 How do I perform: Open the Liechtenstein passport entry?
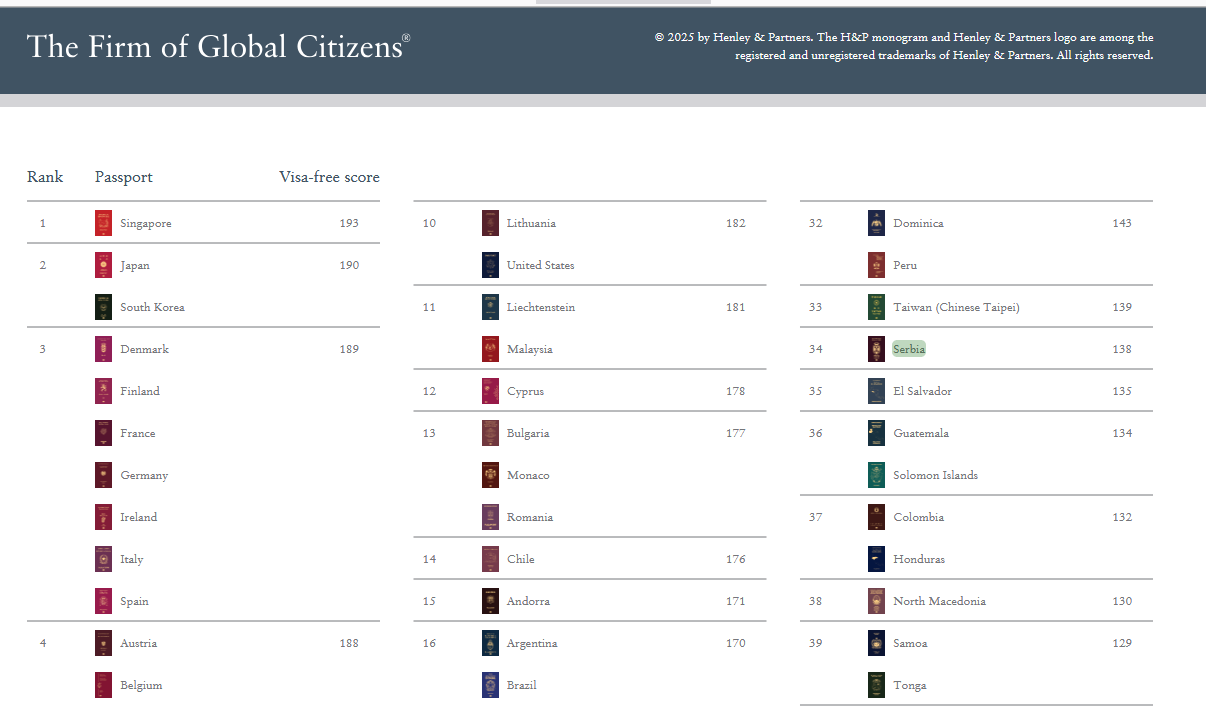pyautogui.click(x=541, y=306)
